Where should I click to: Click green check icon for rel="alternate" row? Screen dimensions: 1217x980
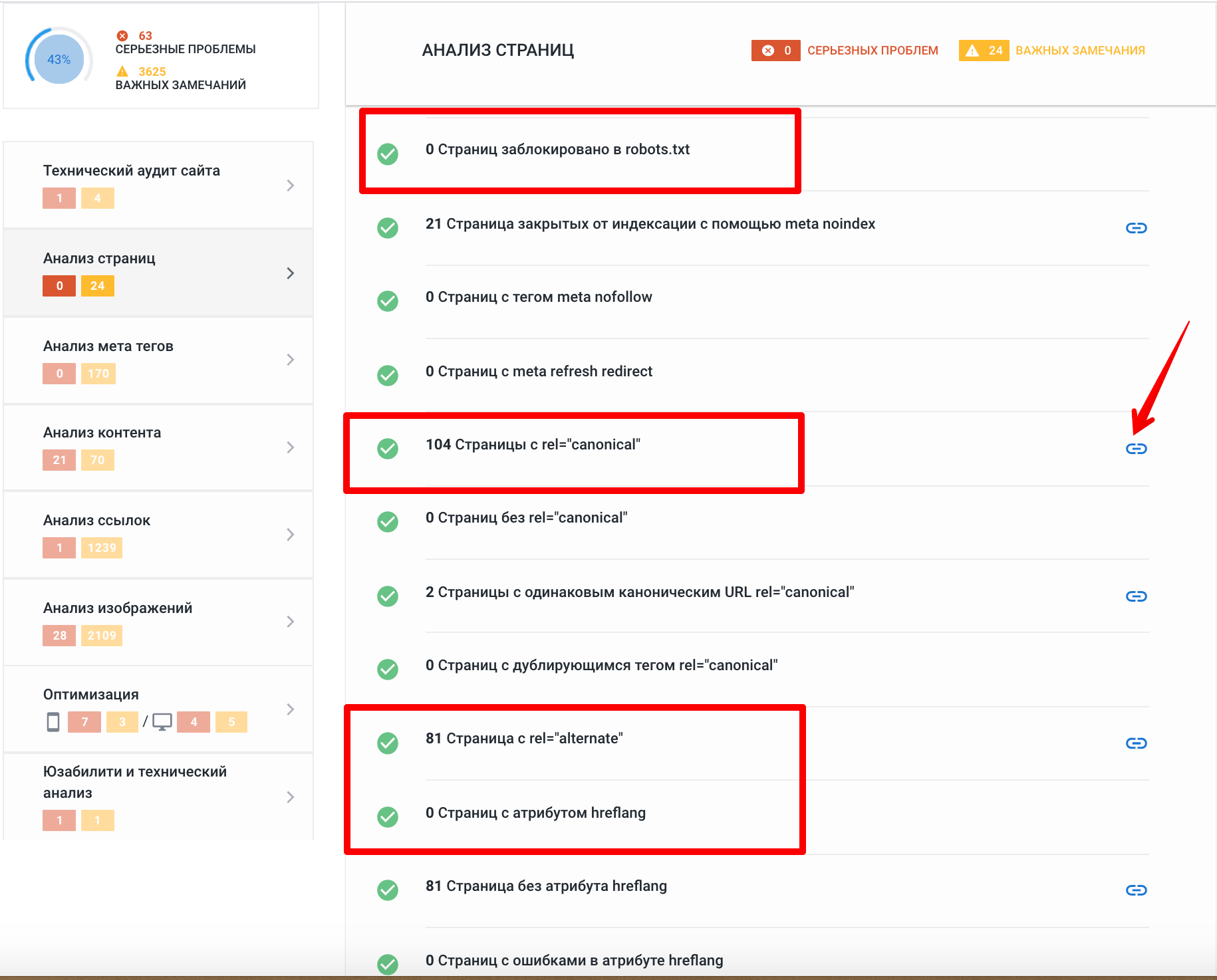(388, 743)
